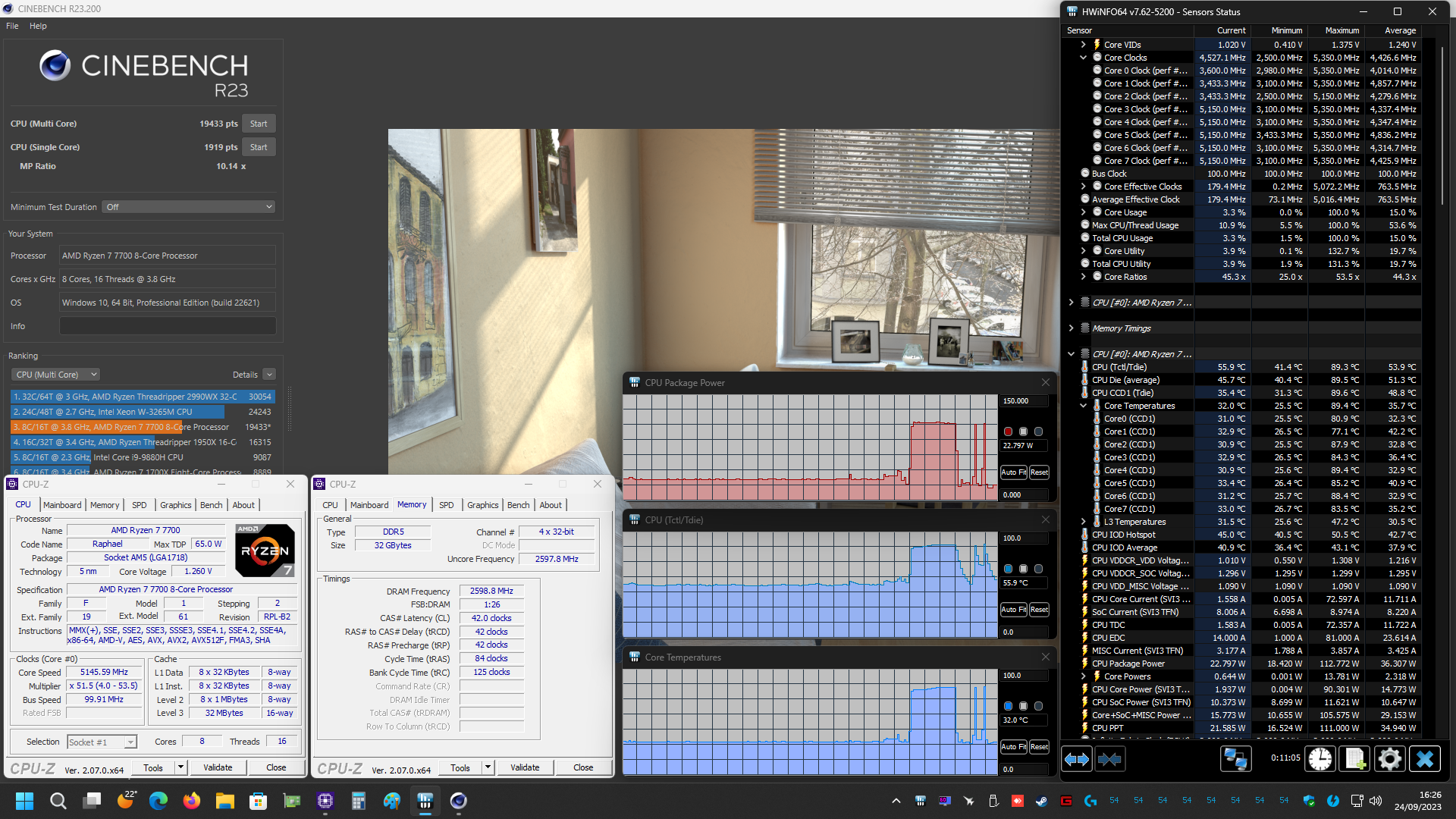Change blue line color of Tctl/Tdie graph
1456x819 pixels.
(x=1008, y=569)
